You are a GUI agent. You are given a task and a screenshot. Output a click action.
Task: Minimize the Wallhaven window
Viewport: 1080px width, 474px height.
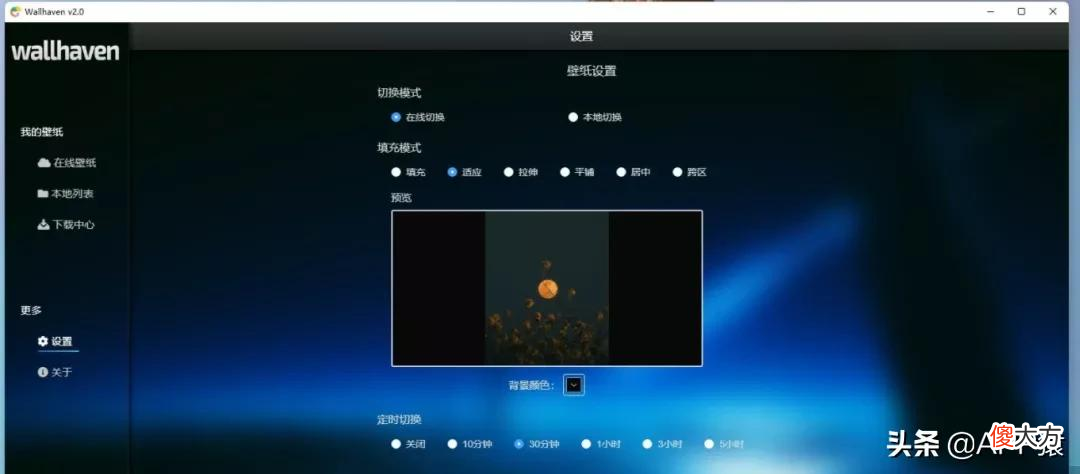pos(990,11)
